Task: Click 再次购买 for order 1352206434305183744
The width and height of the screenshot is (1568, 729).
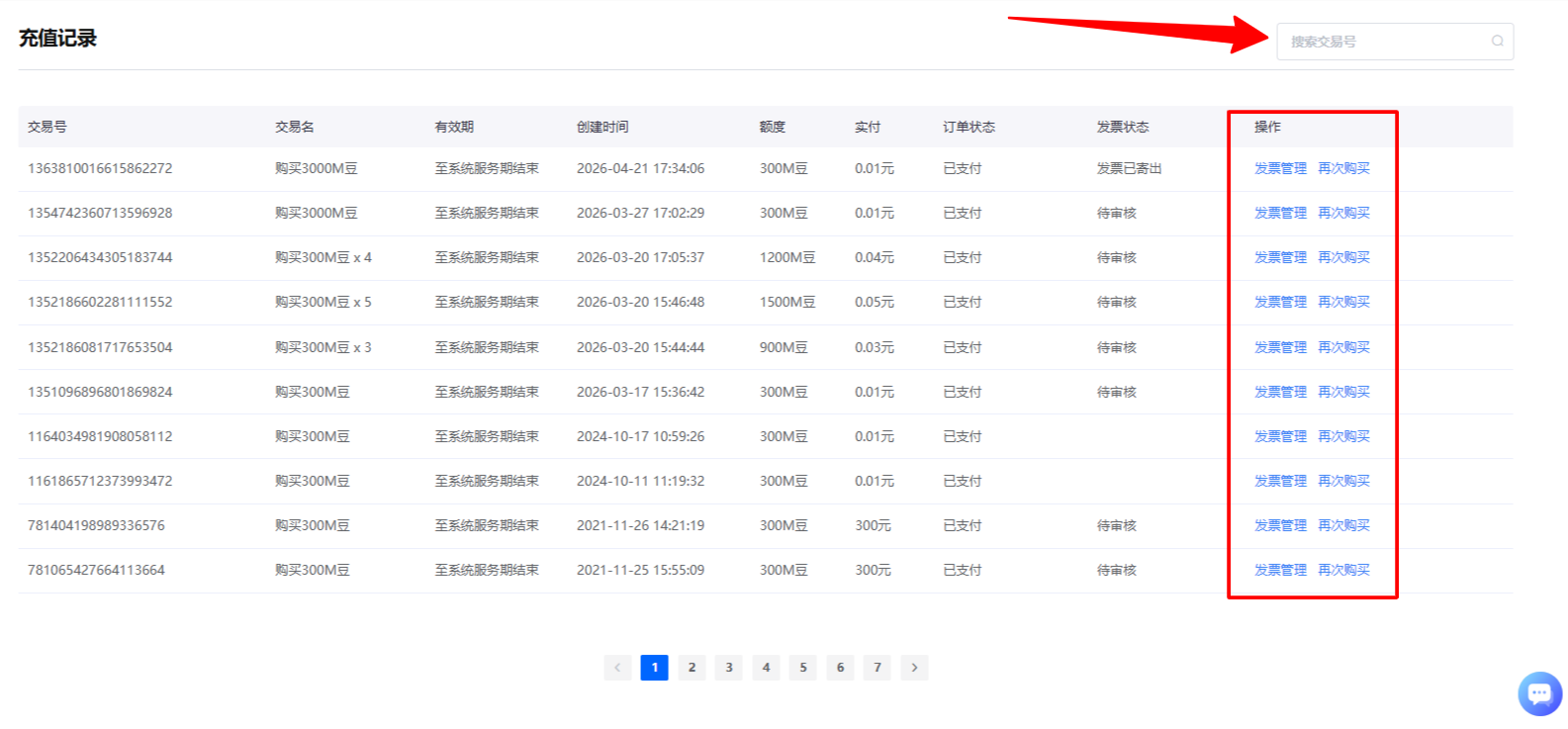Action: point(1343,257)
